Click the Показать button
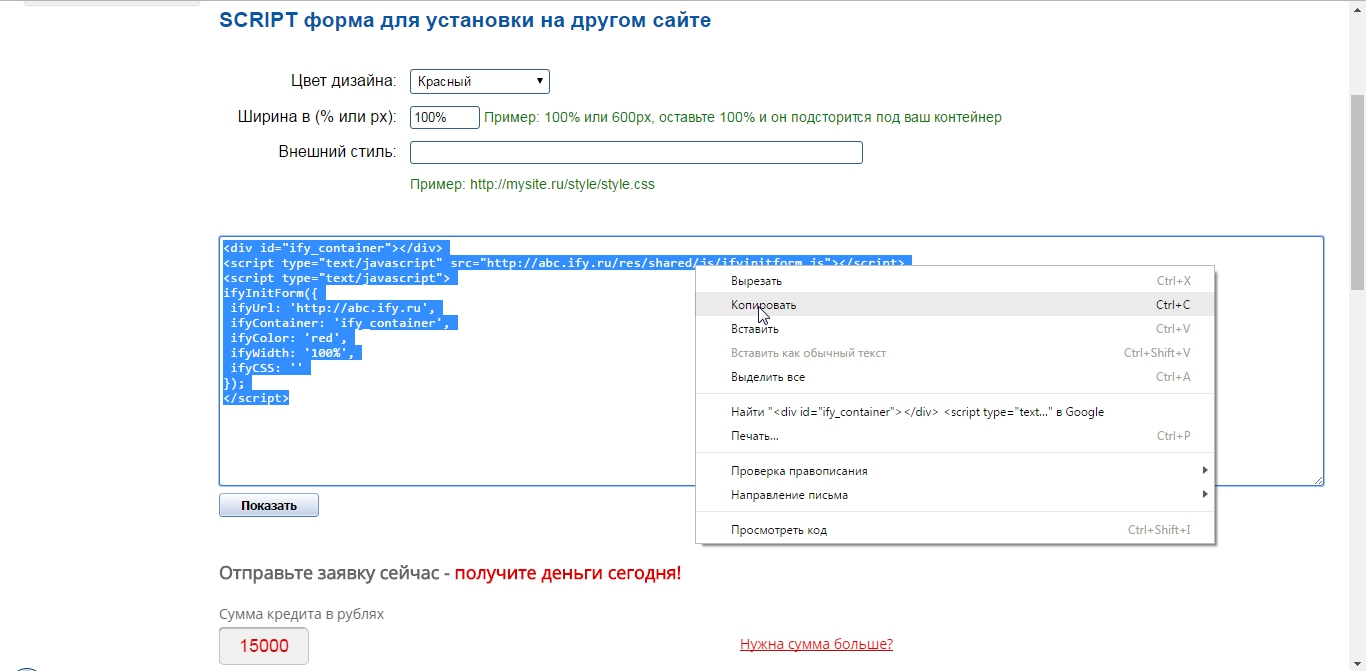Screen dimensions: 1366x671 point(269,505)
